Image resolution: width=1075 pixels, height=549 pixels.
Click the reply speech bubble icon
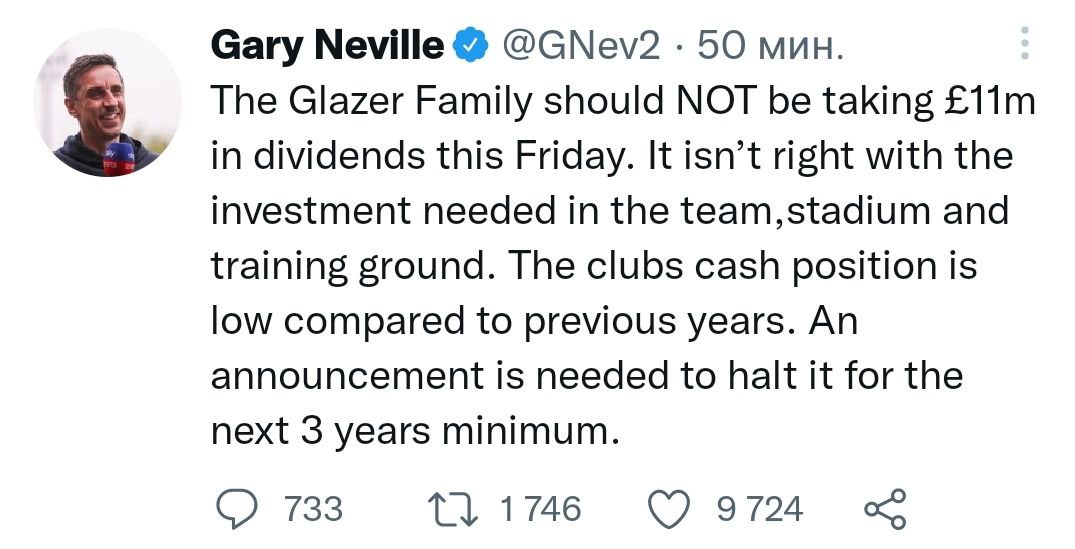[237, 509]
